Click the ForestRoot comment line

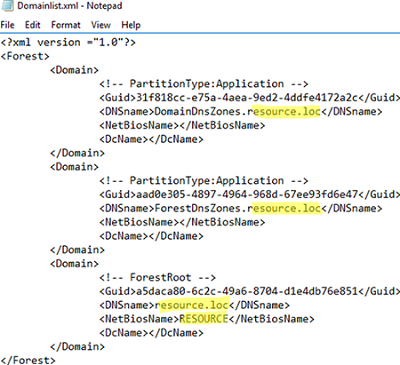pos(157,277)
